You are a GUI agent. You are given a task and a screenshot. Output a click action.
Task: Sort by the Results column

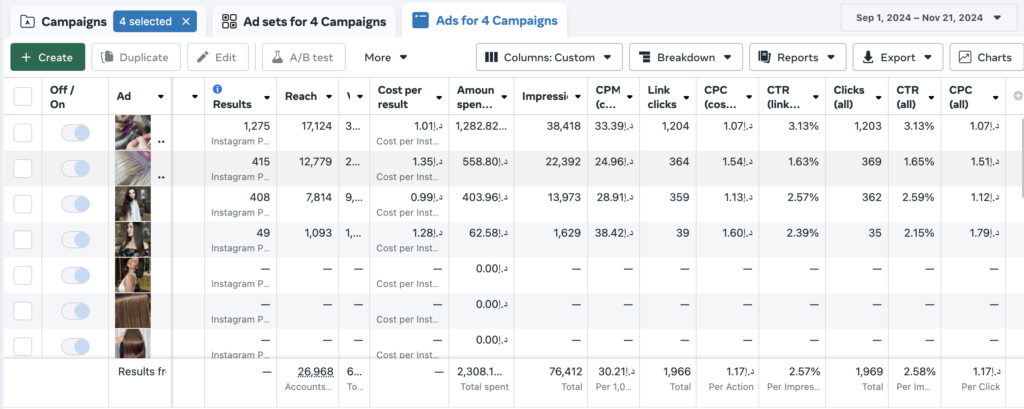click(232, 104)
